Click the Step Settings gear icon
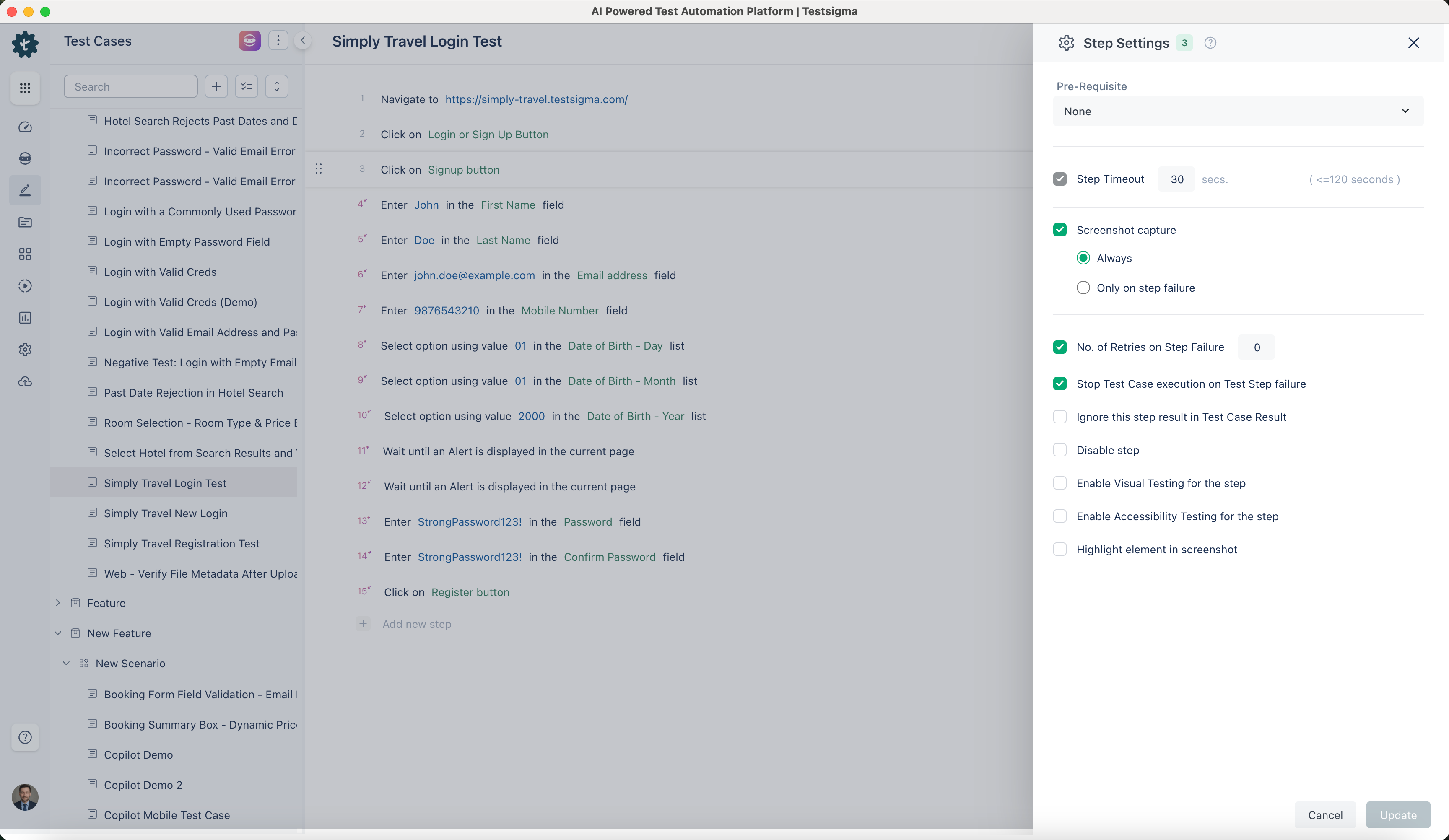 (1067, 43)
